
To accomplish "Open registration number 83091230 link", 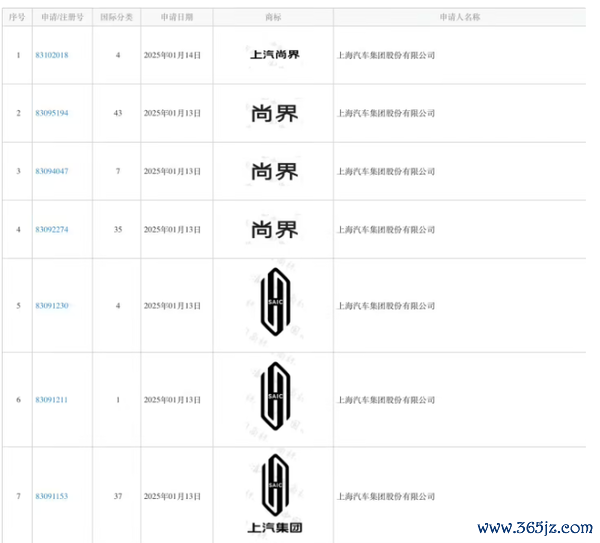I will 52,305.
